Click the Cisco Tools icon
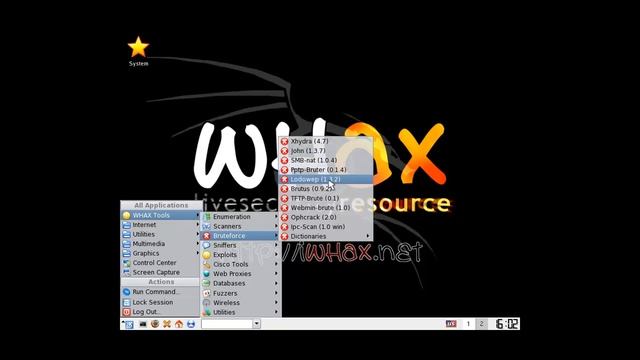The image size is (640, 360). (207, 264)
